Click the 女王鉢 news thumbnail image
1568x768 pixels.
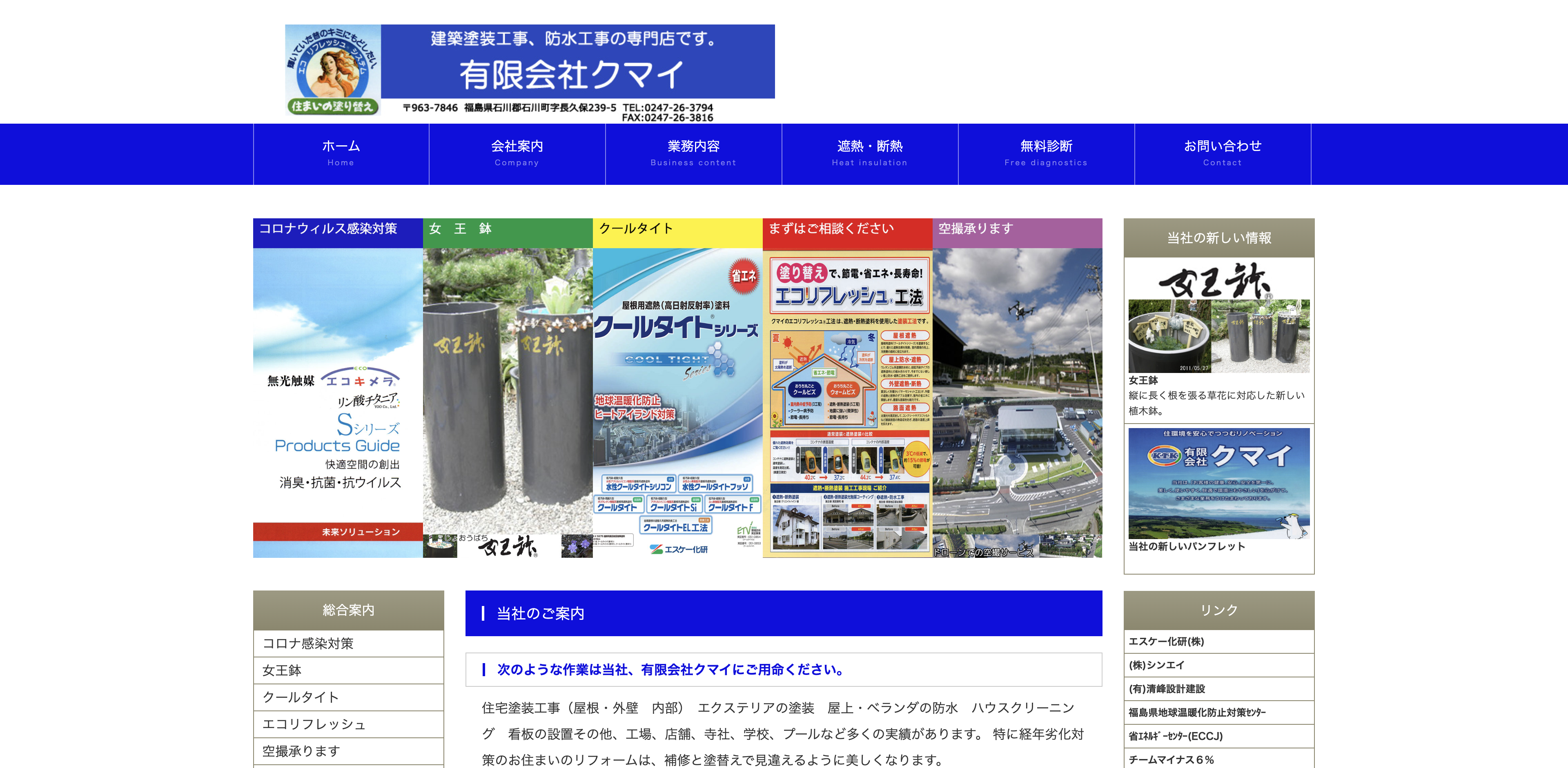(x=1218, y=317)
